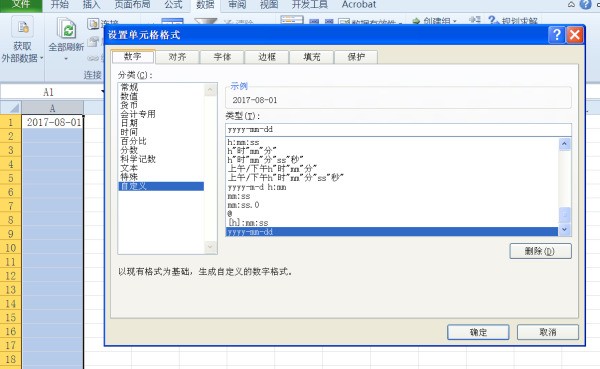The height and width of the screenshot is (369, 600).
Task: Choose Special (特殊) category
Action: (x=129, y=177)
